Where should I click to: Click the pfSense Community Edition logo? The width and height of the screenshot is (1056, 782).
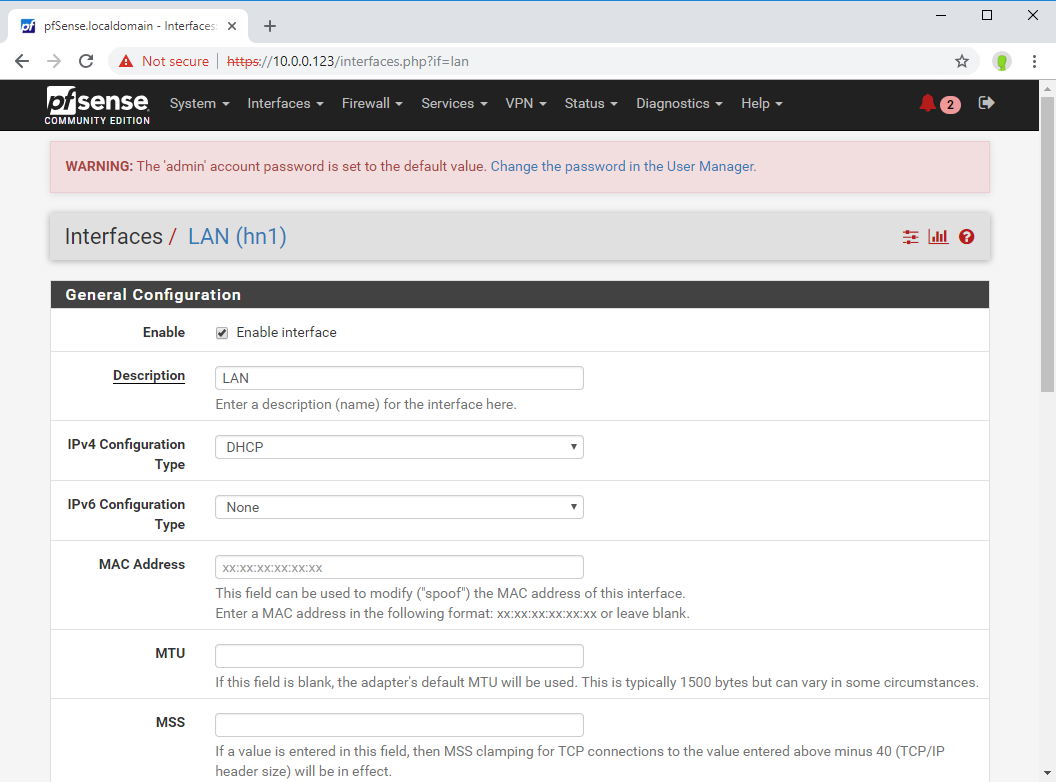click(x=98, y=106)
